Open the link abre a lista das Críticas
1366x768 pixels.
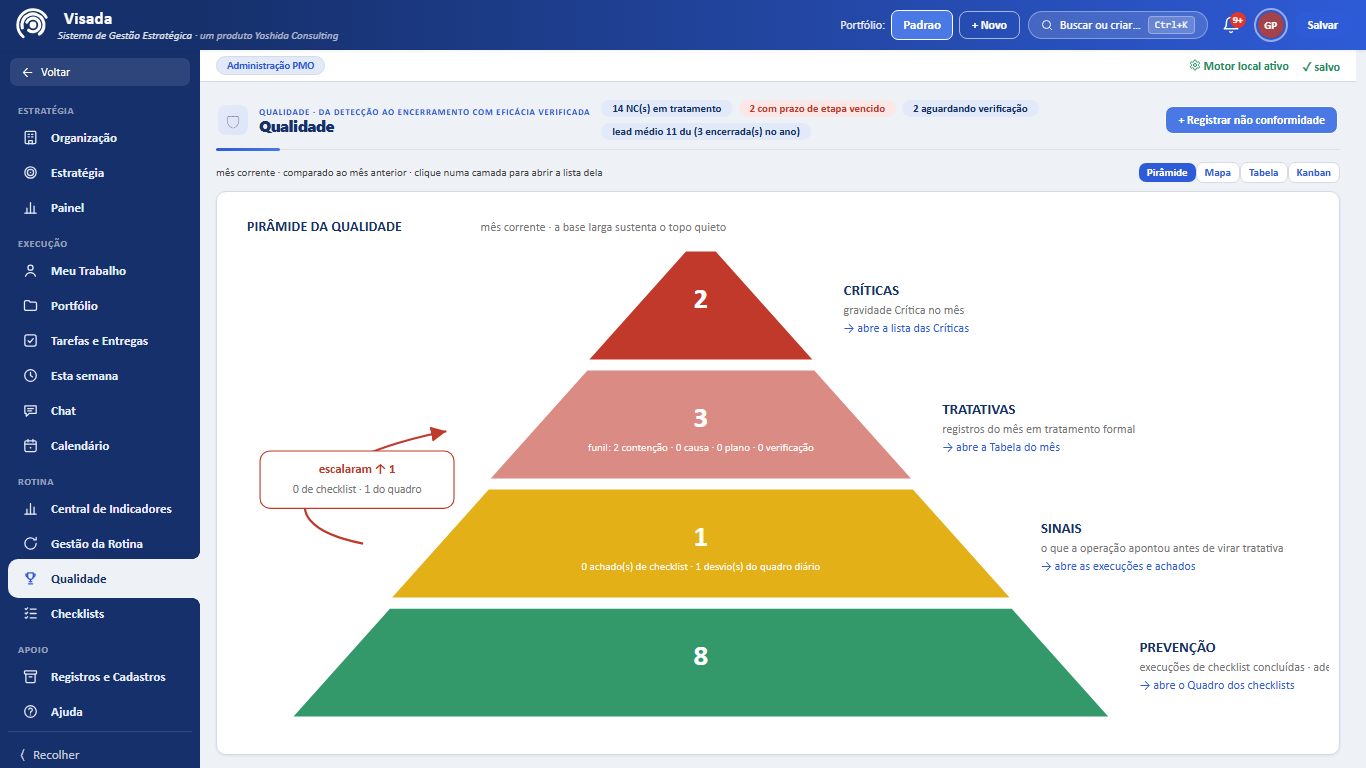(906, 328)
